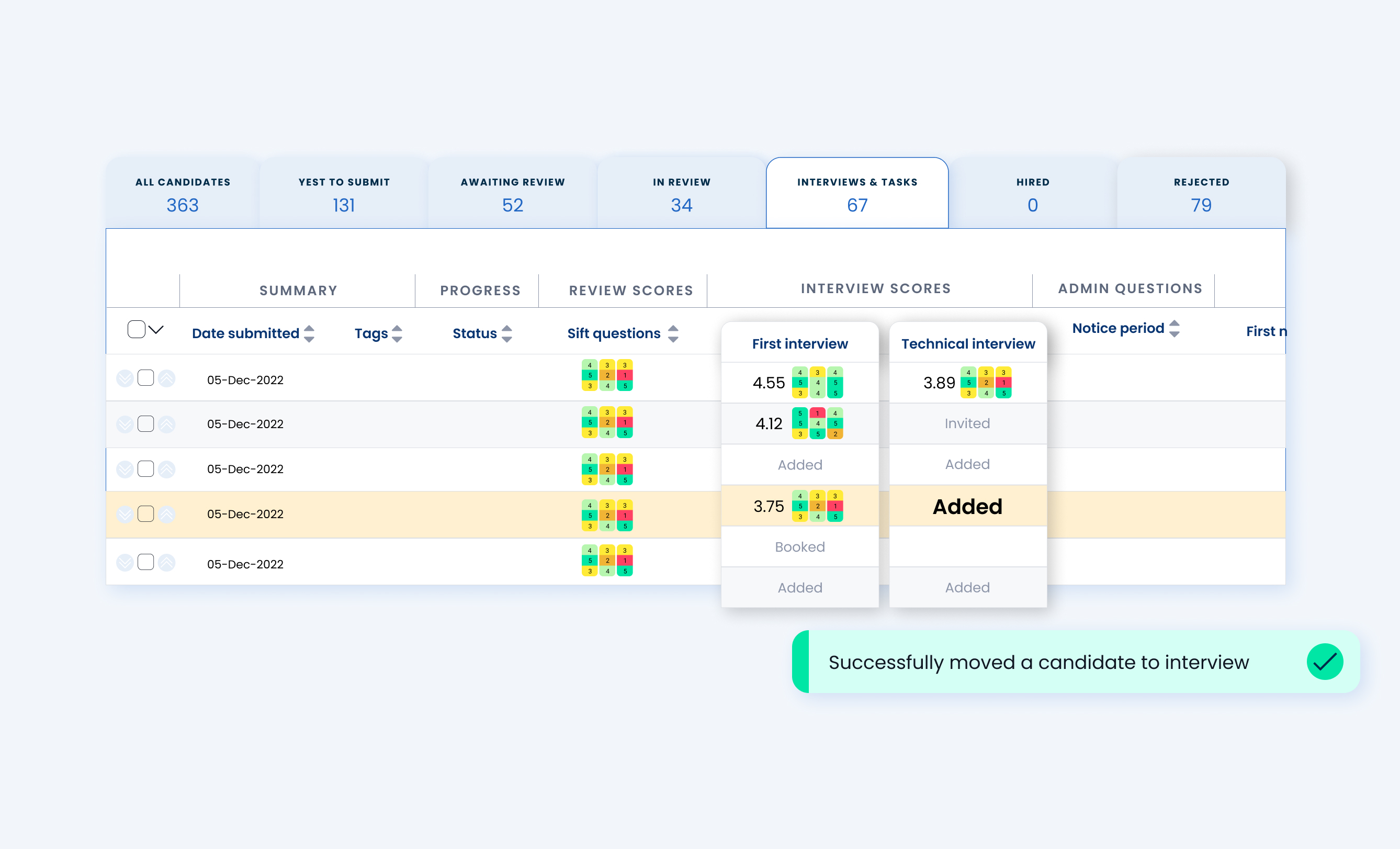Open the 4.55 first interview score cell
The image size is (1400, 849).
[x=768, y=383]
